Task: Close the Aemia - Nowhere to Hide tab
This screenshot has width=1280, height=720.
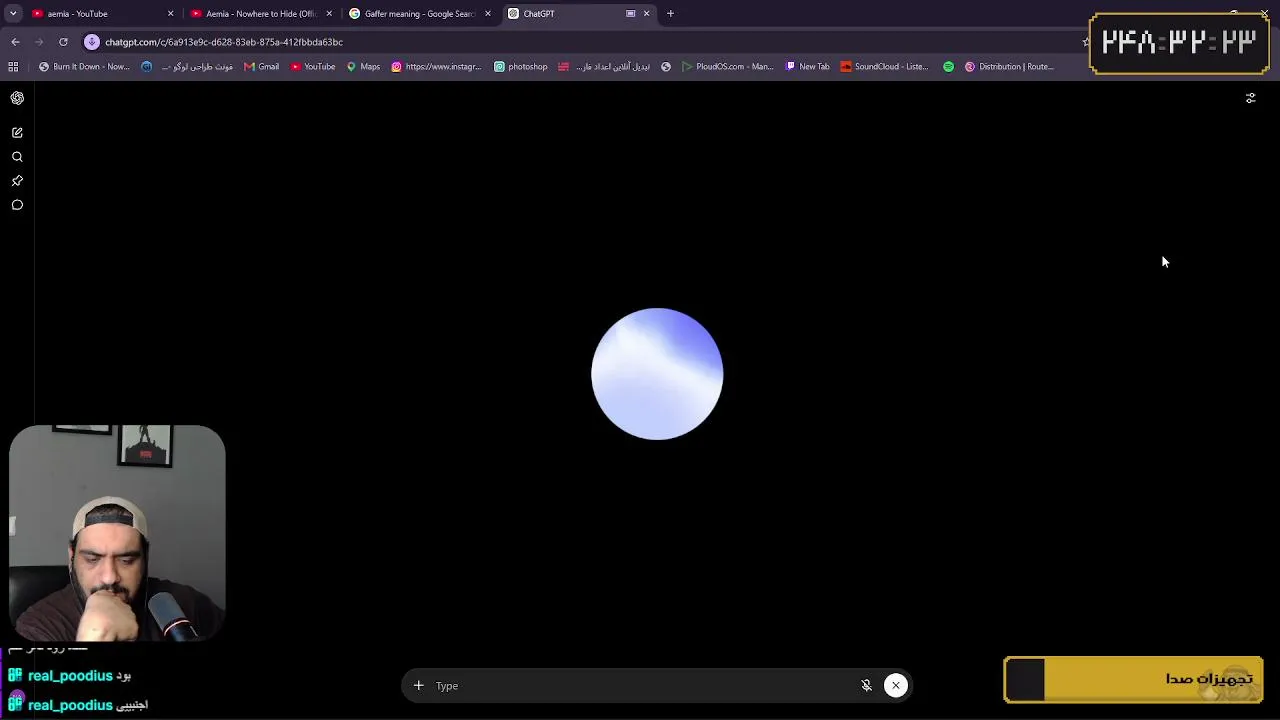Action: [x=329, y=14]
